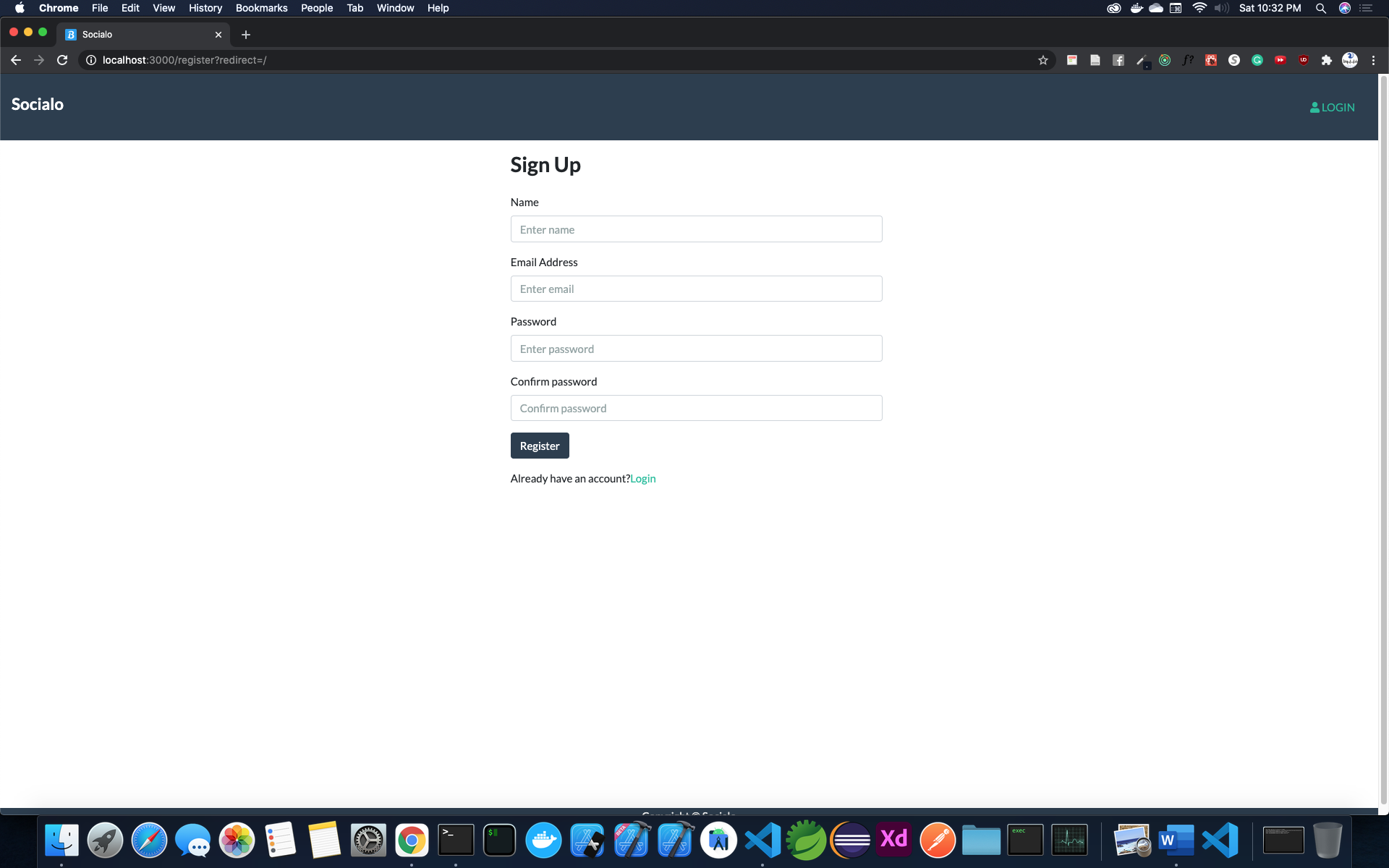Open Microsoft Word from the dock

[x=1176, y=841]
